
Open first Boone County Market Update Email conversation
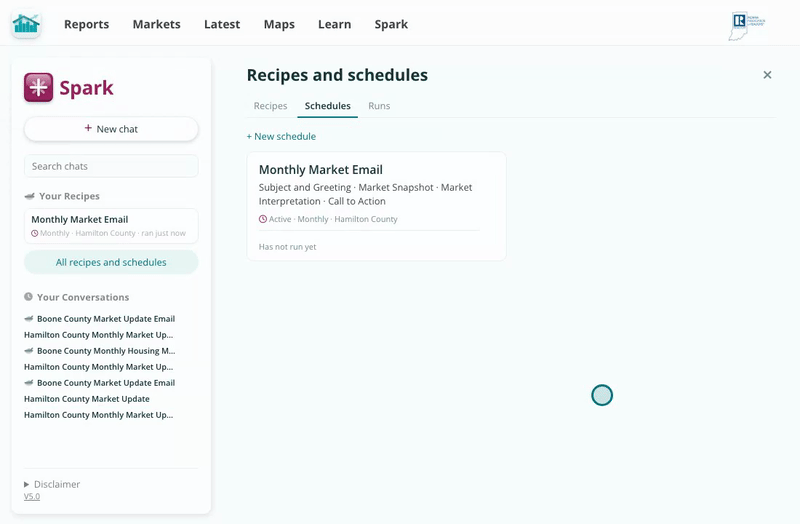[99, 319]
